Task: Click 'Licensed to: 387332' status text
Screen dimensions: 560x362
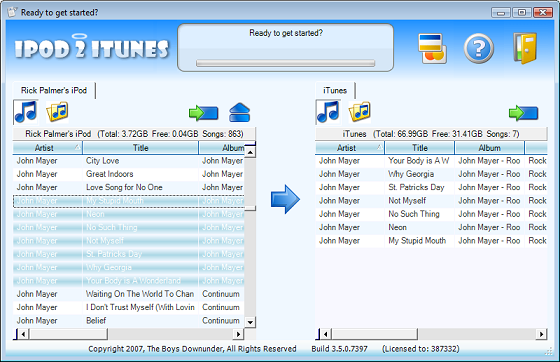Action: [x=421, y=349]
